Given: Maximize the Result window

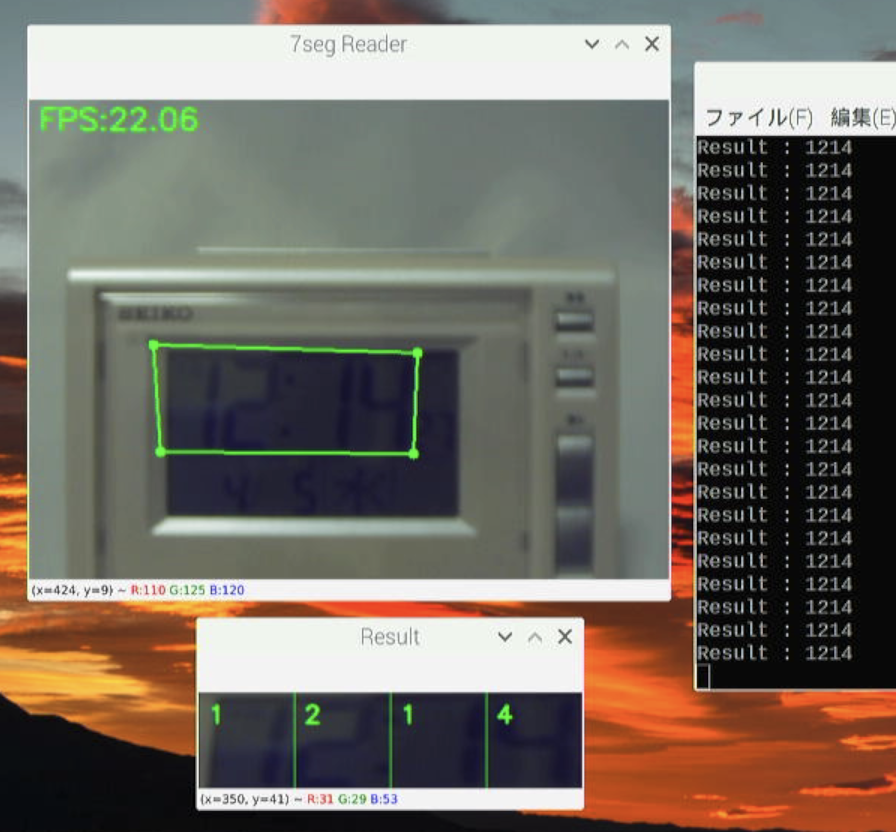Looking at the screenshot, I should coord(535,637).
